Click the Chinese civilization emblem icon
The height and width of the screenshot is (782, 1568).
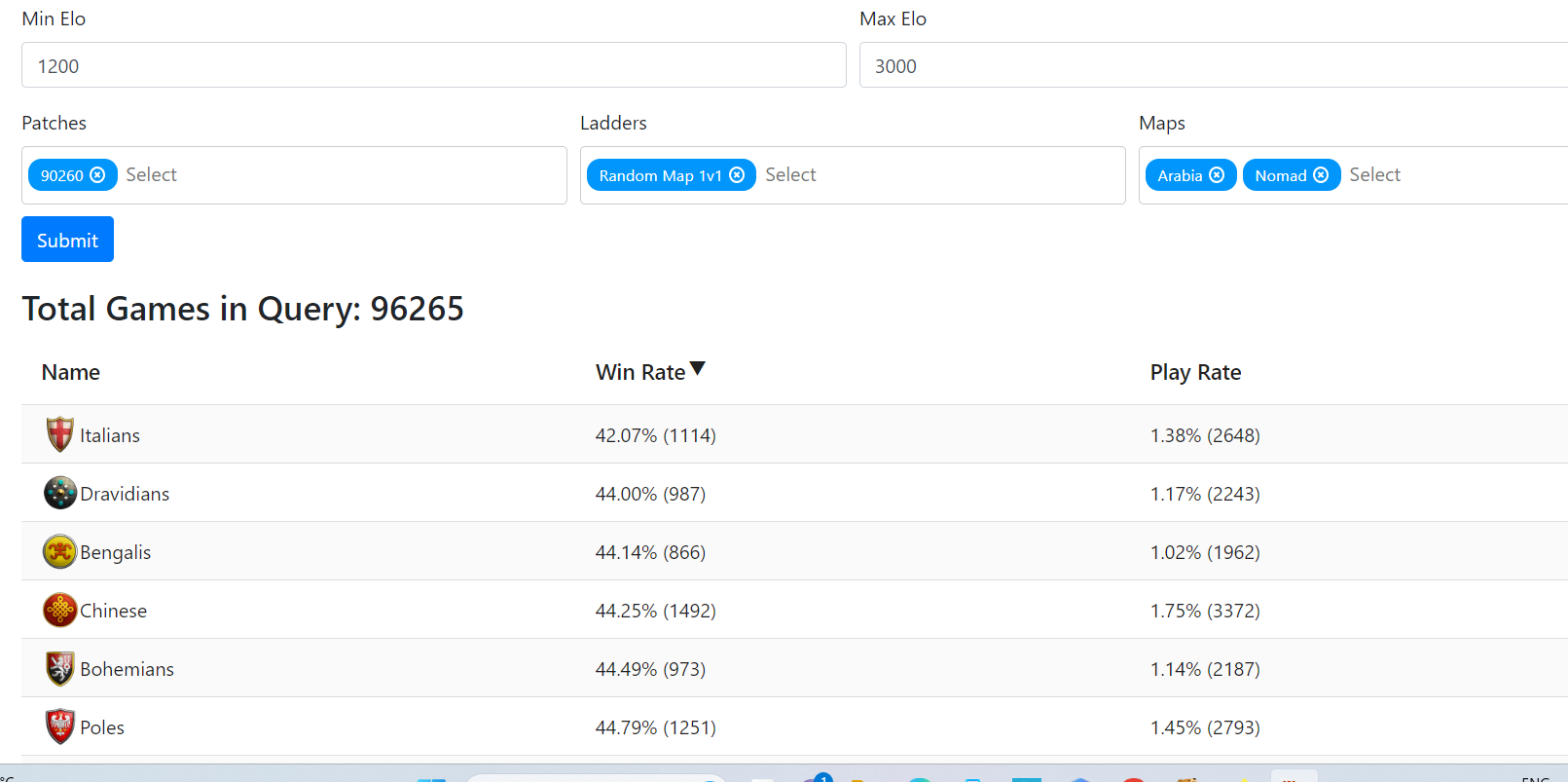(60, 610)
